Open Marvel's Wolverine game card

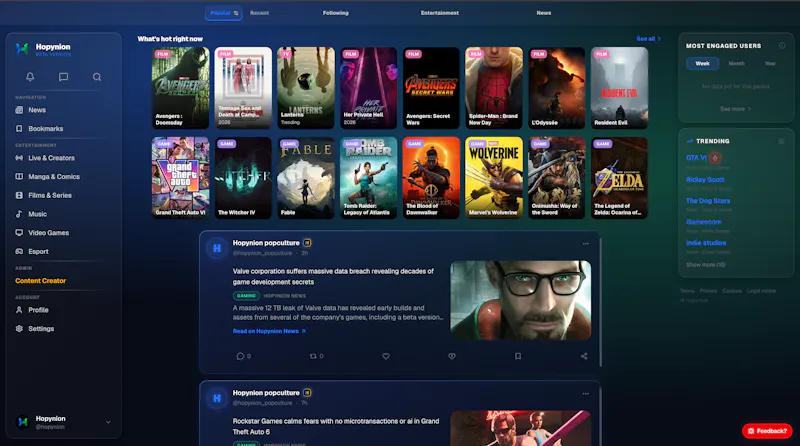coord(494,178)
